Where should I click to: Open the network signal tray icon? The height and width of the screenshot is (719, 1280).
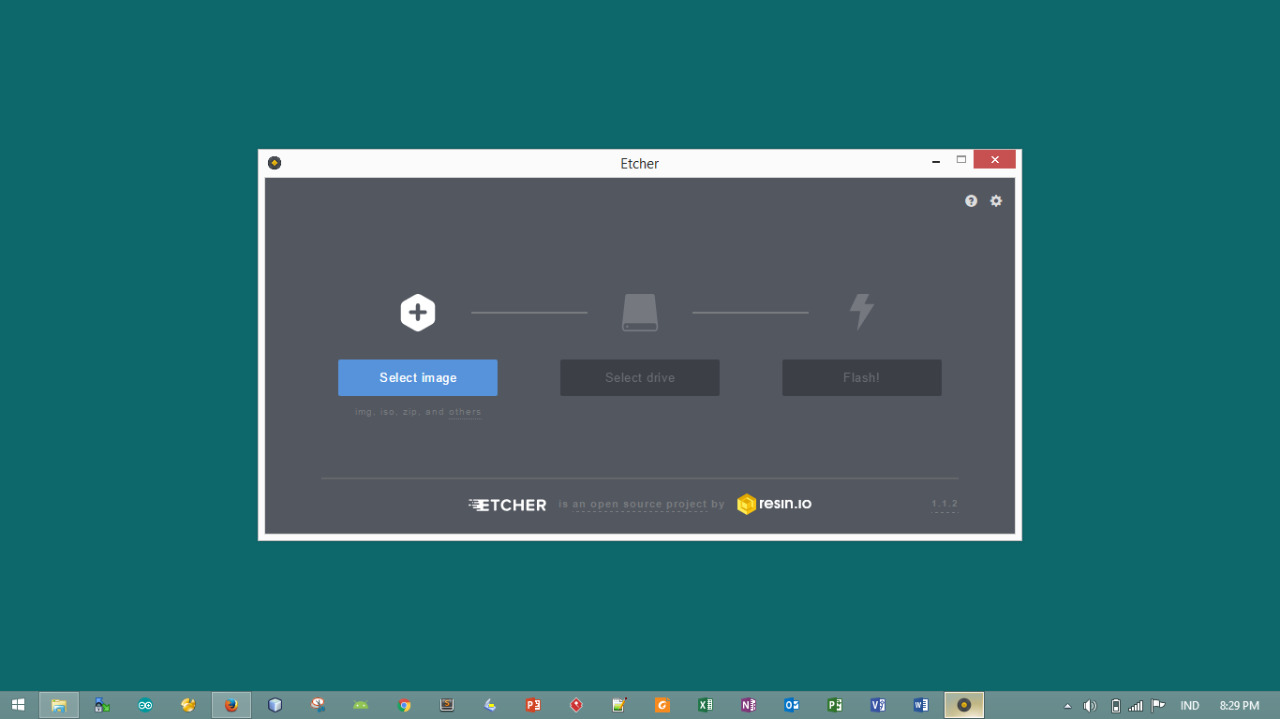1136,706
